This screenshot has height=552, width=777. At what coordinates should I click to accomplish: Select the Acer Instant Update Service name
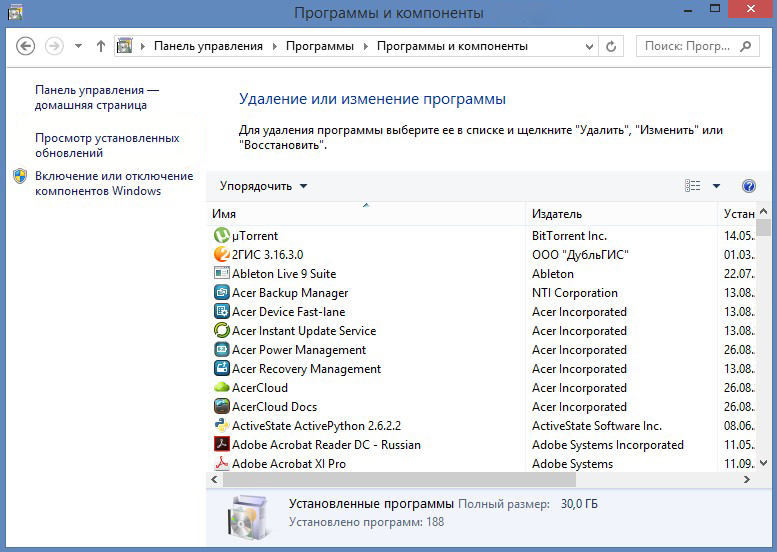[x=304, y=331]
